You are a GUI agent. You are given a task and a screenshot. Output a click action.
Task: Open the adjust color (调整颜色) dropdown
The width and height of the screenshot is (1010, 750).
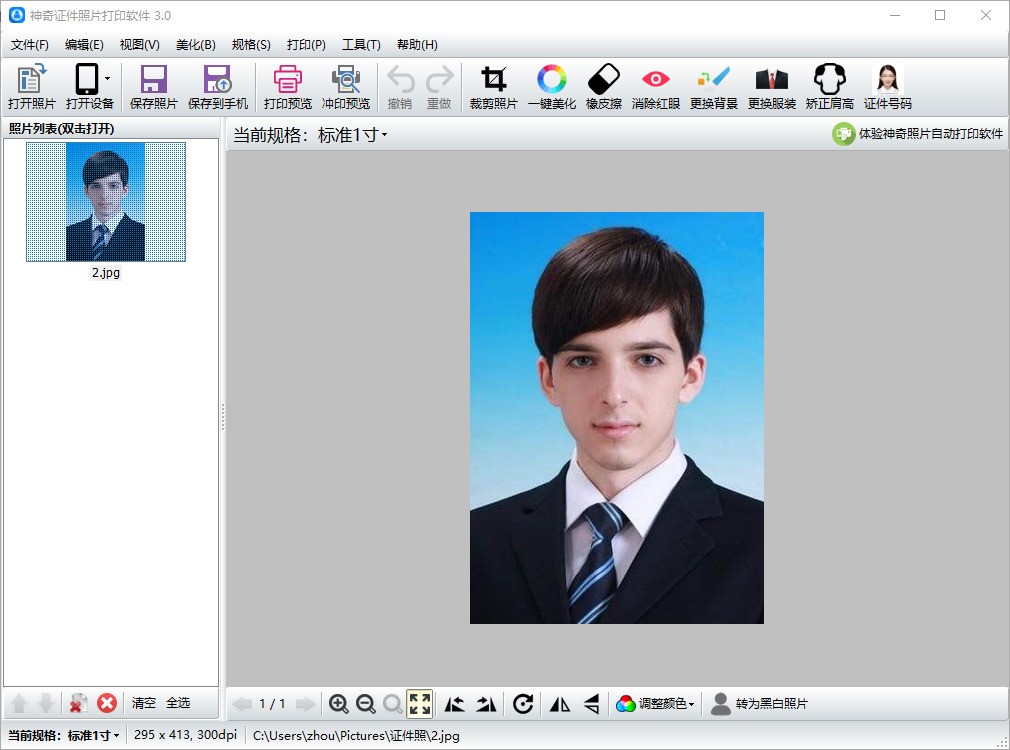click(x=656, y=704)
